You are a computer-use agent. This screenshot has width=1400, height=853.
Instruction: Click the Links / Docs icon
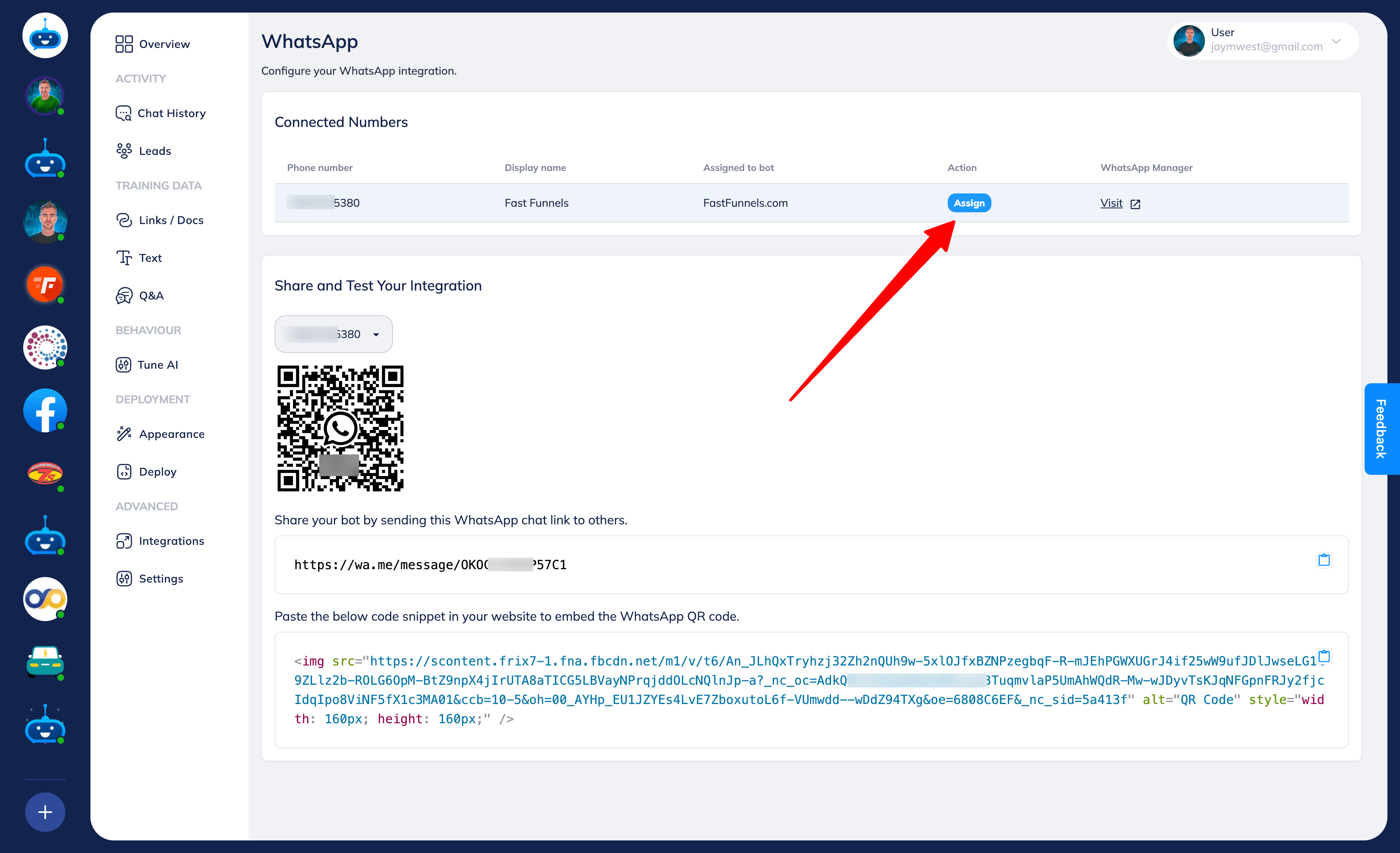point(124,221)
